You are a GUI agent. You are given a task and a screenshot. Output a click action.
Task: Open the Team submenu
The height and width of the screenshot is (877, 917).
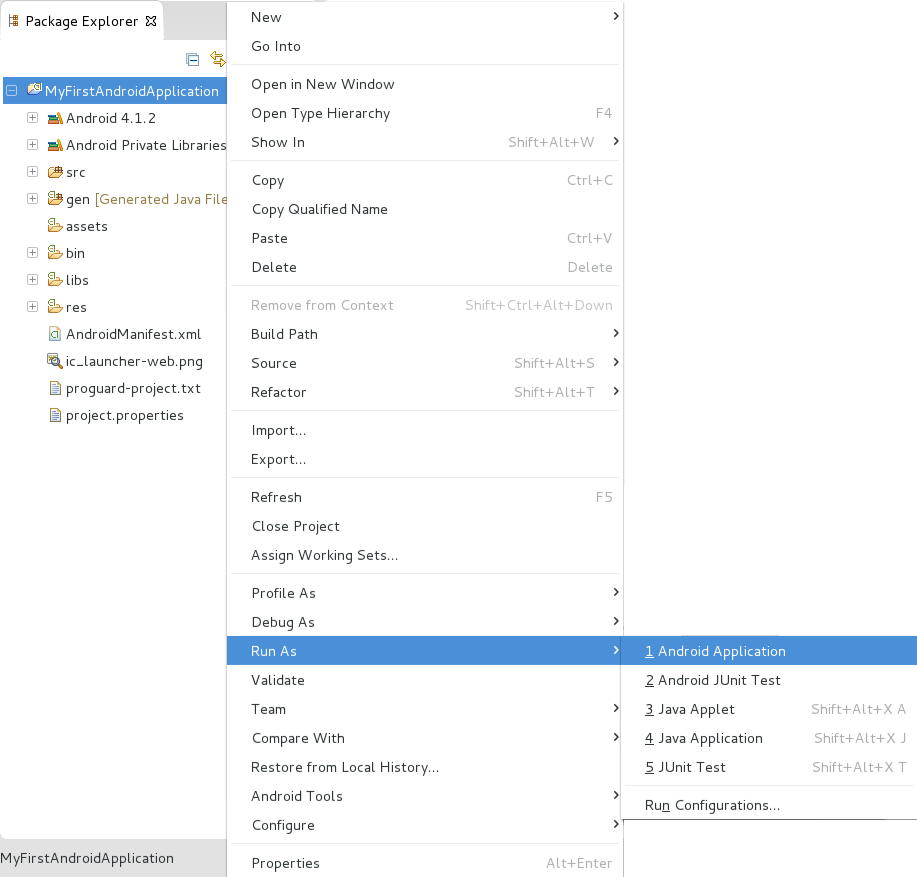(x=425, y=709)
